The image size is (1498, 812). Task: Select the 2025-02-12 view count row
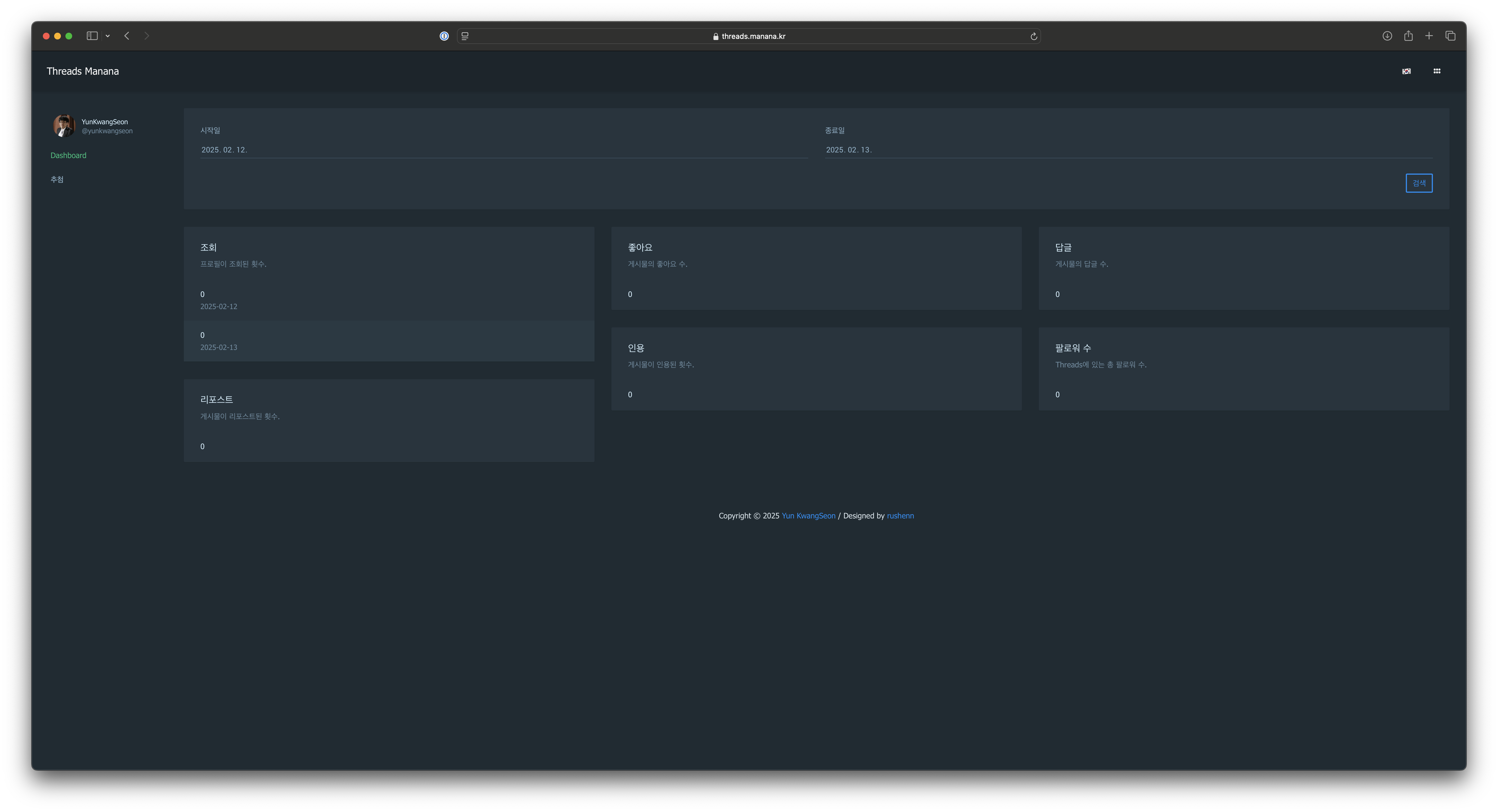tap(389, 300)
